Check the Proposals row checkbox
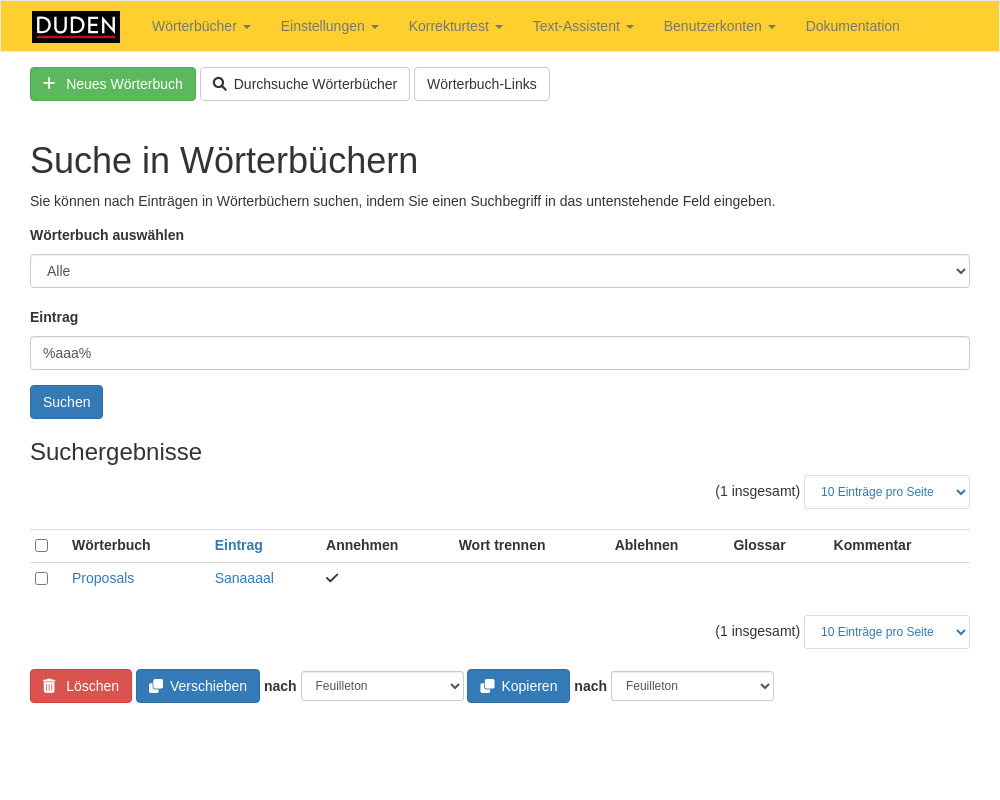The image size is (1000, 800). coord(41,578)
